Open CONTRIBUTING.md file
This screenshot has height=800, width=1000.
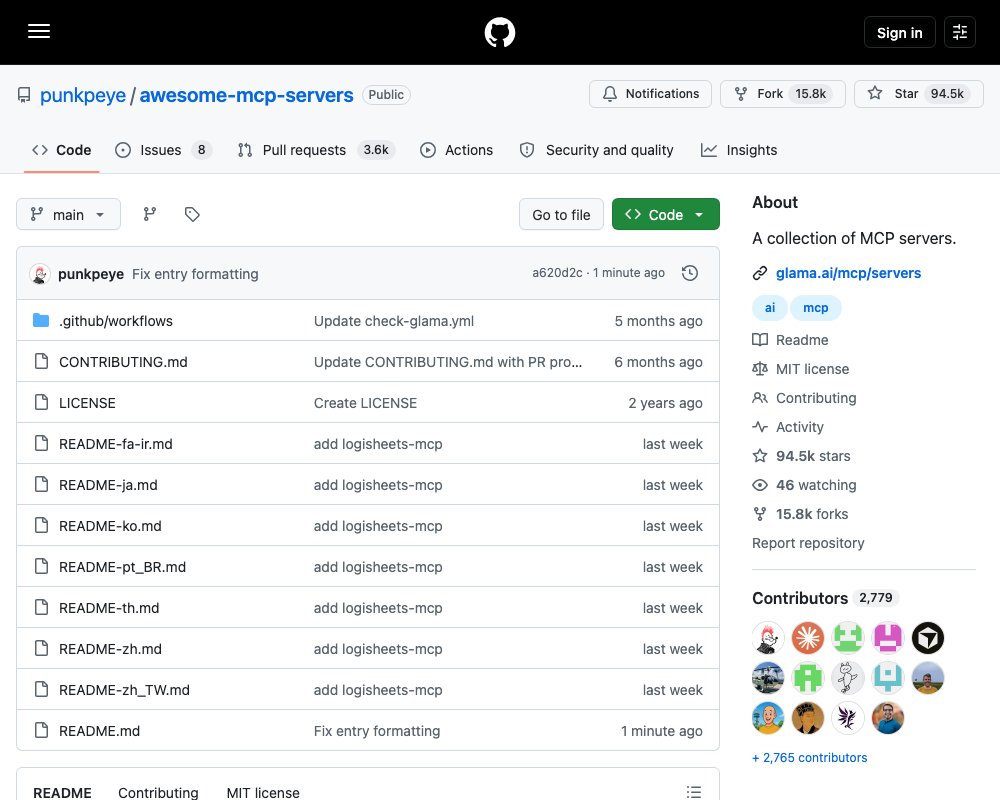click(123, 362)
